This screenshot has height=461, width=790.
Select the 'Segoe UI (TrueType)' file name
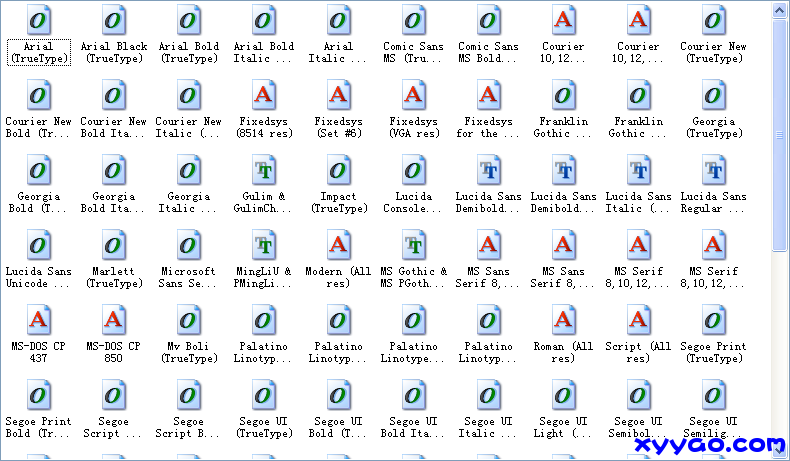point(264,428)
